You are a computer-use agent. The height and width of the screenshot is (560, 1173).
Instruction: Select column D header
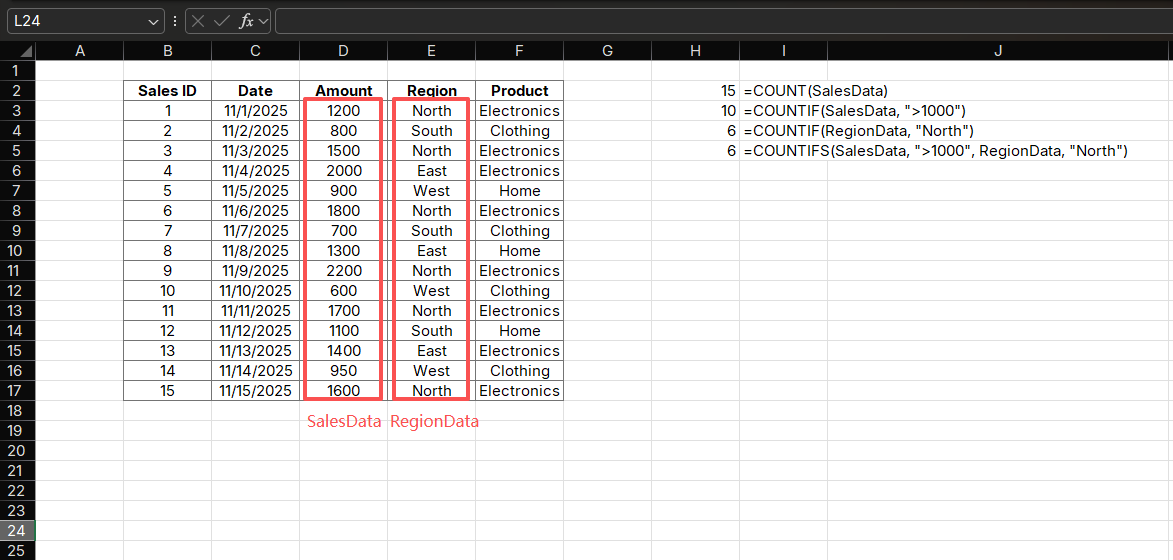(x=343, y=51)
